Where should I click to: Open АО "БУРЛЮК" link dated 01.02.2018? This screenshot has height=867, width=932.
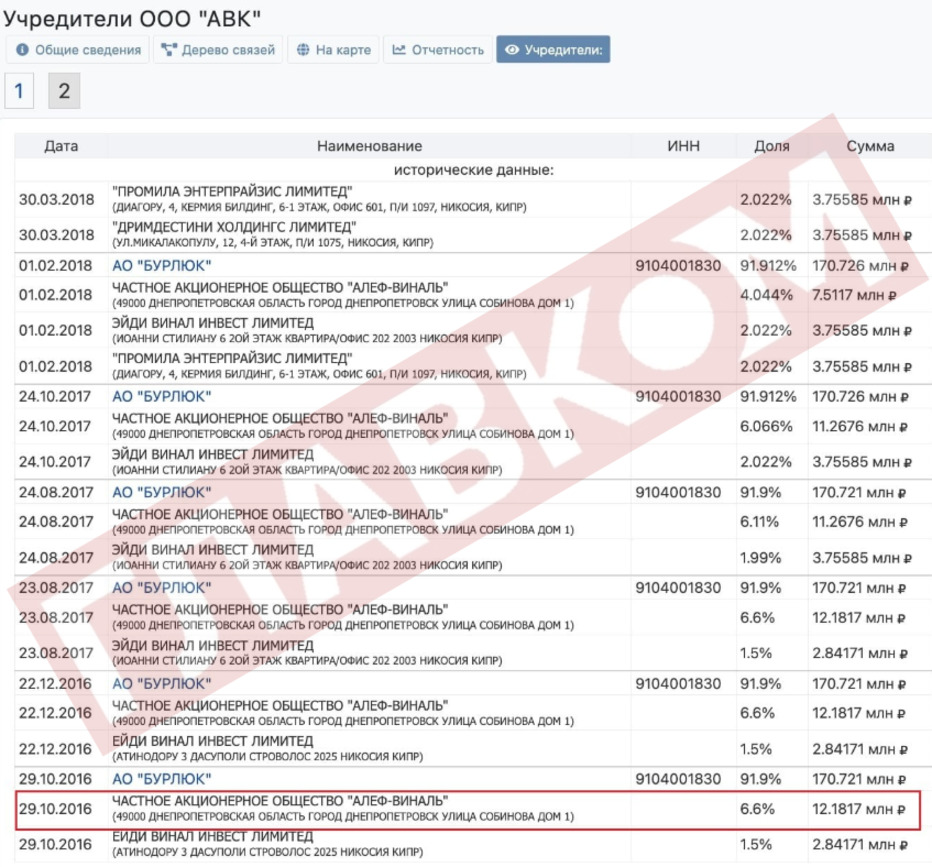pyautogui.click(x=161, y=266)
